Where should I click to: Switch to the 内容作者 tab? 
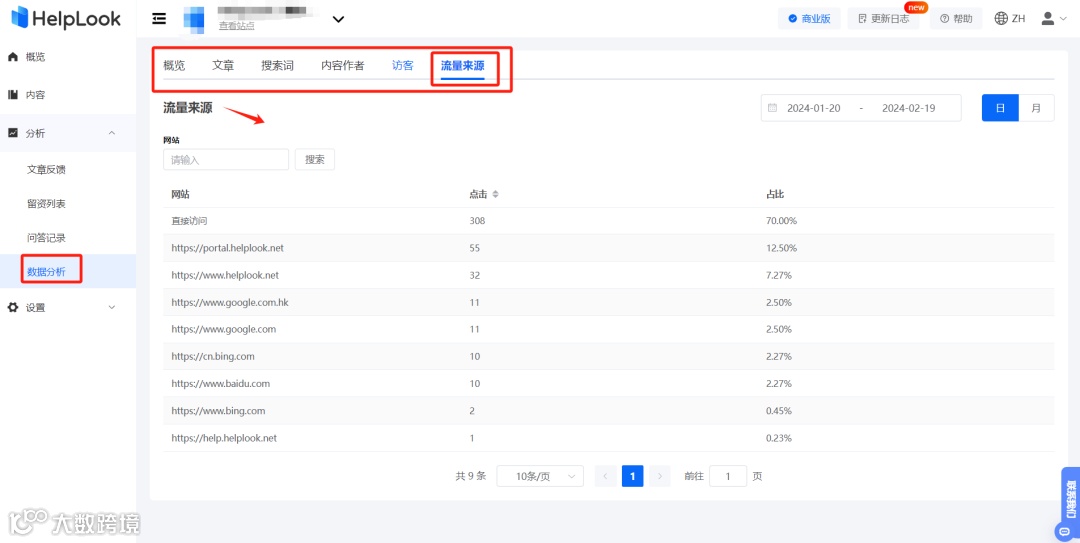[x=342, y=65]
